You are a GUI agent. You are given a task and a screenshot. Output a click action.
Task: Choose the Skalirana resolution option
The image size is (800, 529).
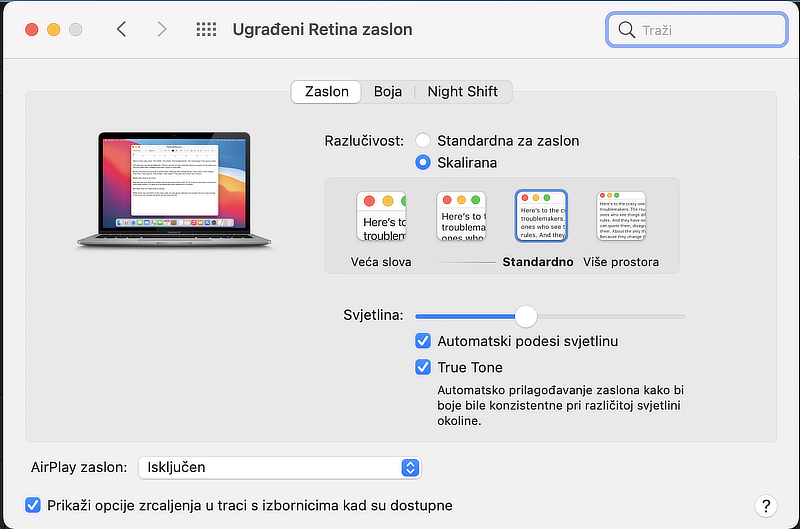[x=423, y=162]
